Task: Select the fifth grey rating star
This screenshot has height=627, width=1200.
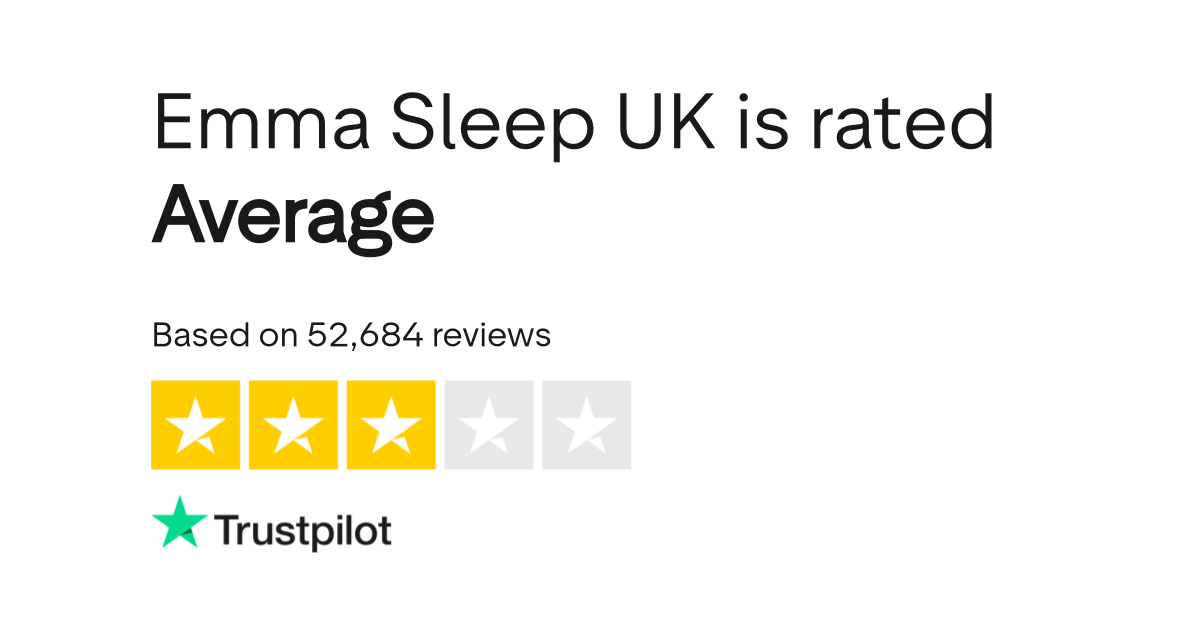Action: [x=587, y=425]
